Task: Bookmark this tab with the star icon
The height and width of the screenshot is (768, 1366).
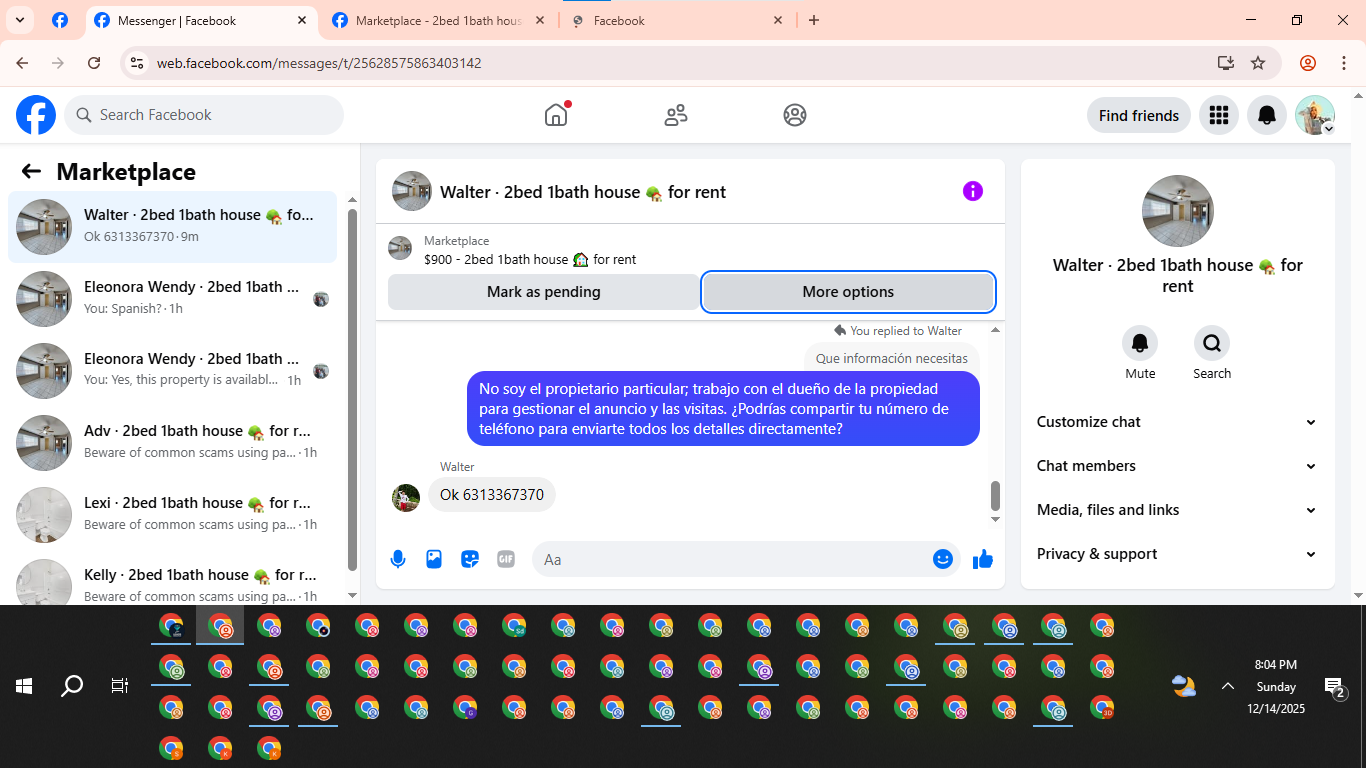Action: pyautogui.click(x=1258, y=63)
